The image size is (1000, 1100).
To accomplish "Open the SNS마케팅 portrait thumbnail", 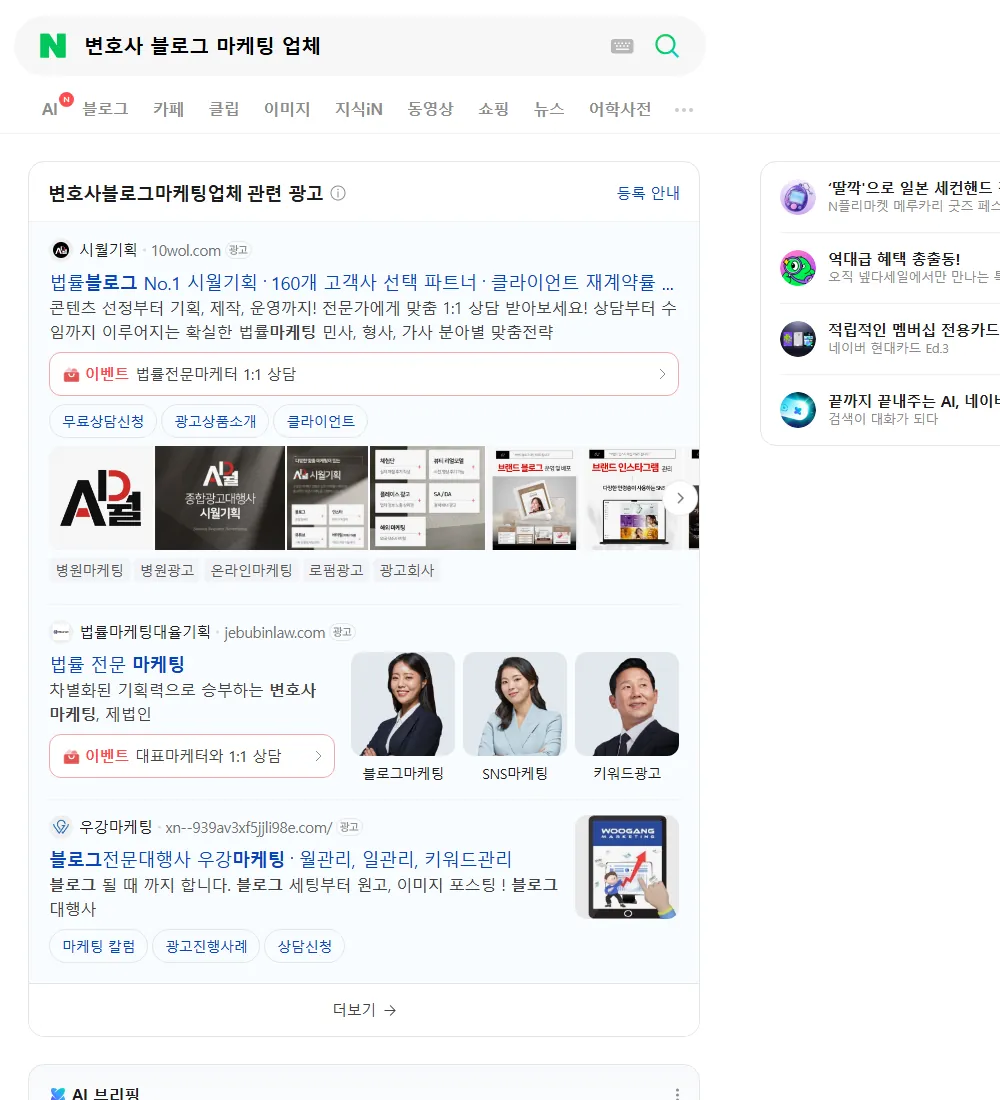I will [x=515, y=704].
